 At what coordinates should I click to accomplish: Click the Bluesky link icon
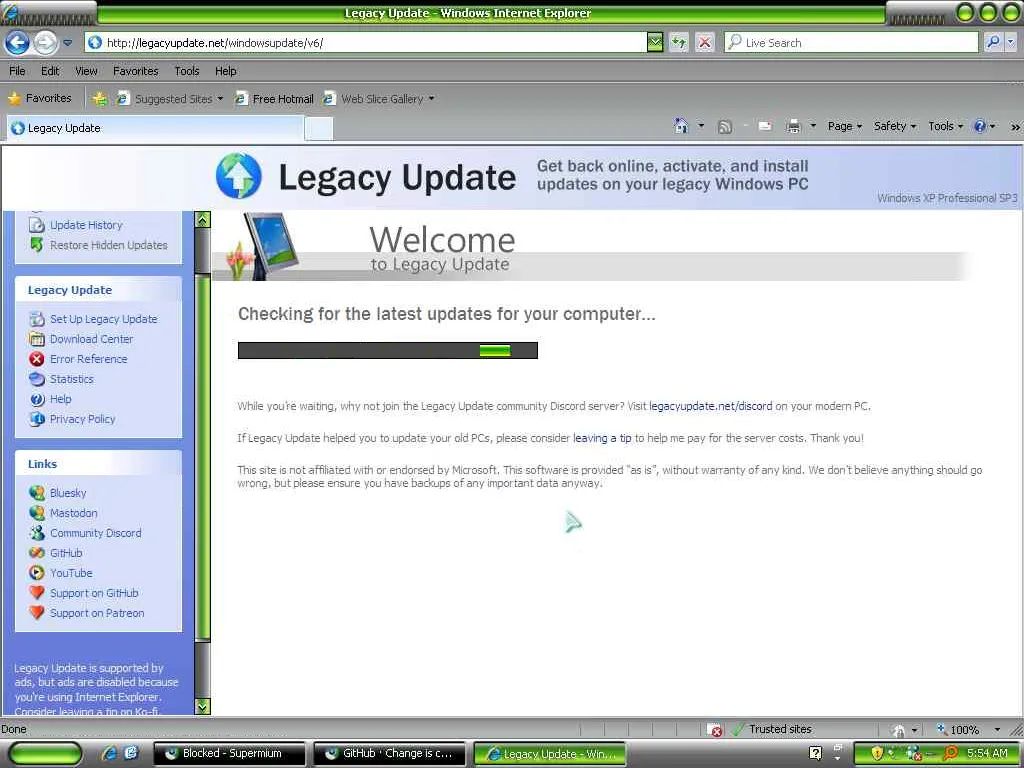tap(37, 493)
